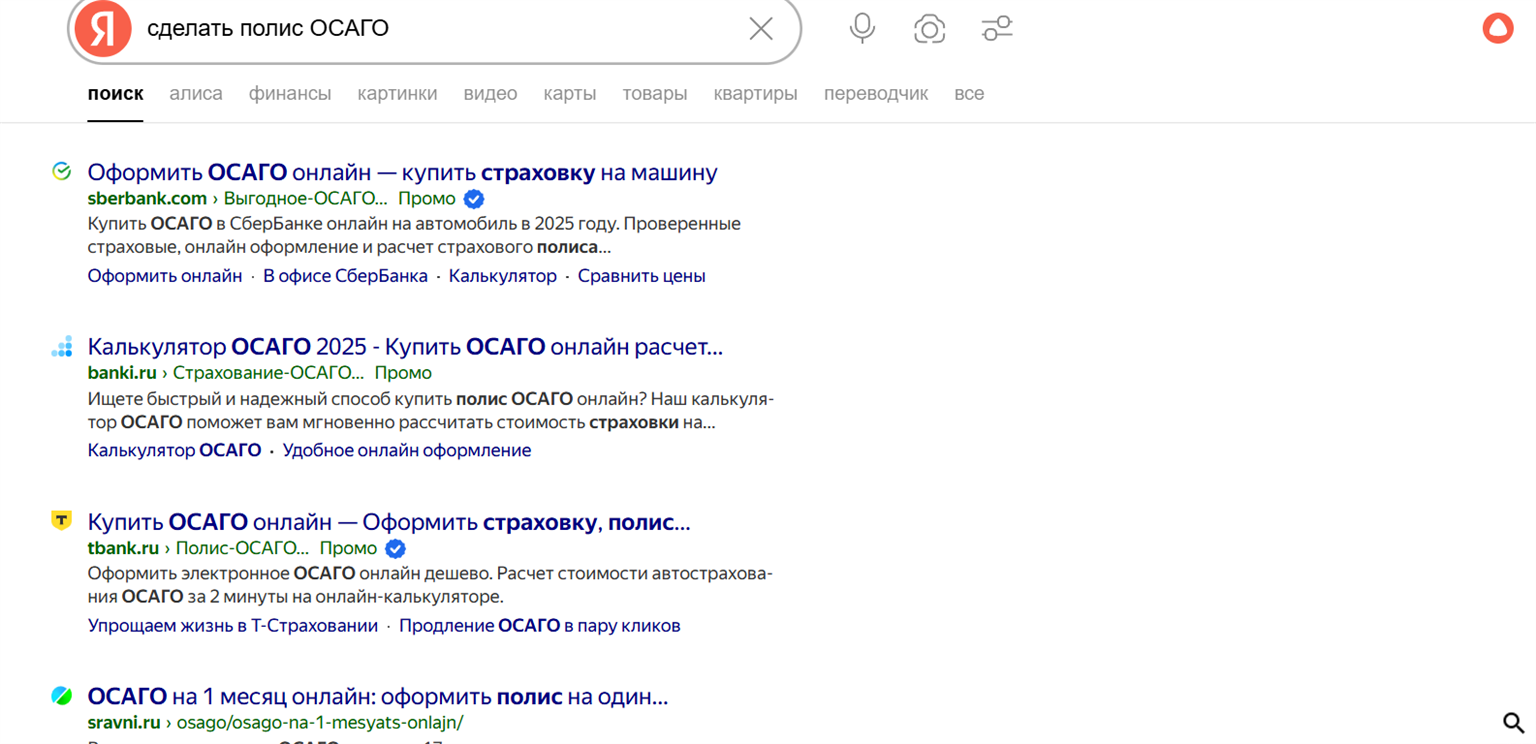Expand the «все» services menu
The image size is (1536, 744).
coord(968,94)
